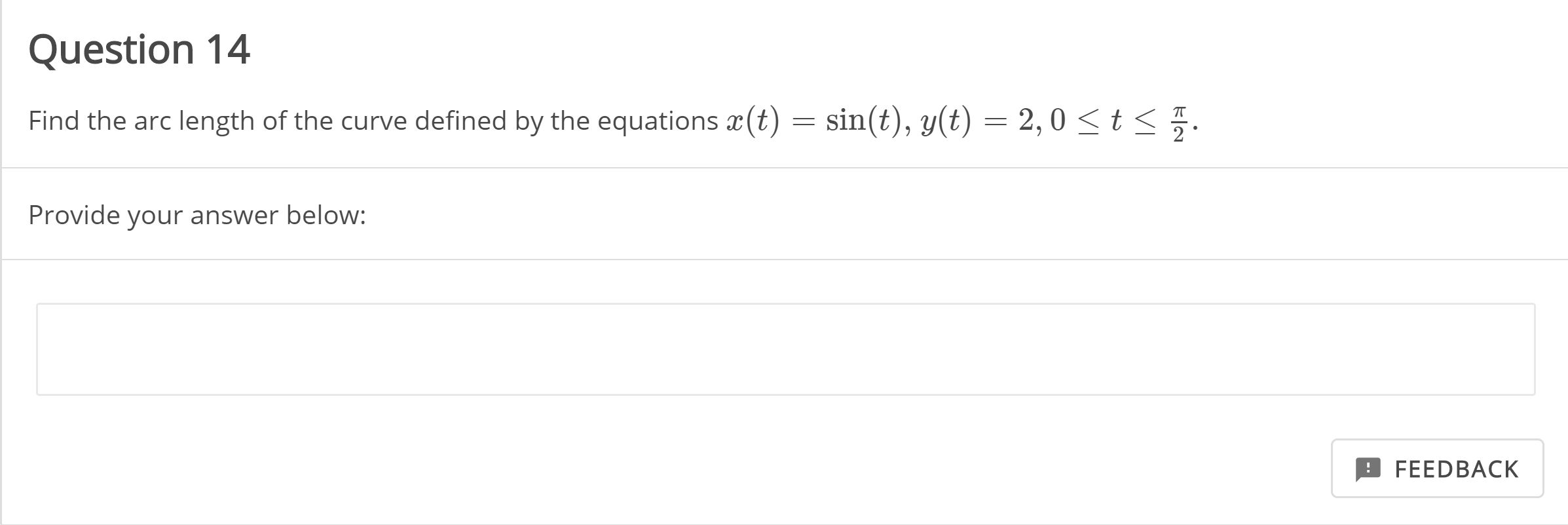This screenshot has height=525, width=1568.
Task: Click the FEEDBACK button
Action: pyautogui.click(x=1438, y=469)
